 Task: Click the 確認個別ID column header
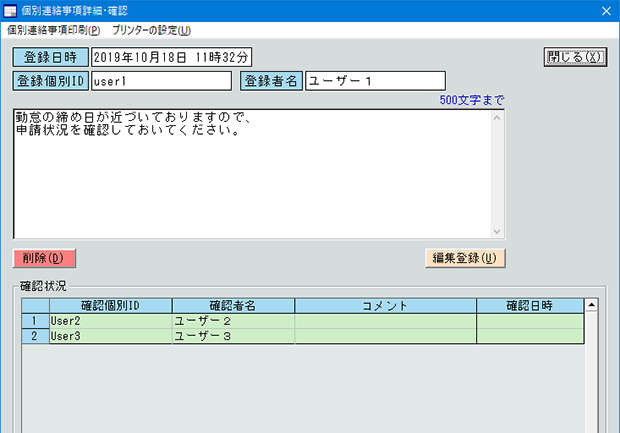pyautogui.click(x=111, y=306)
